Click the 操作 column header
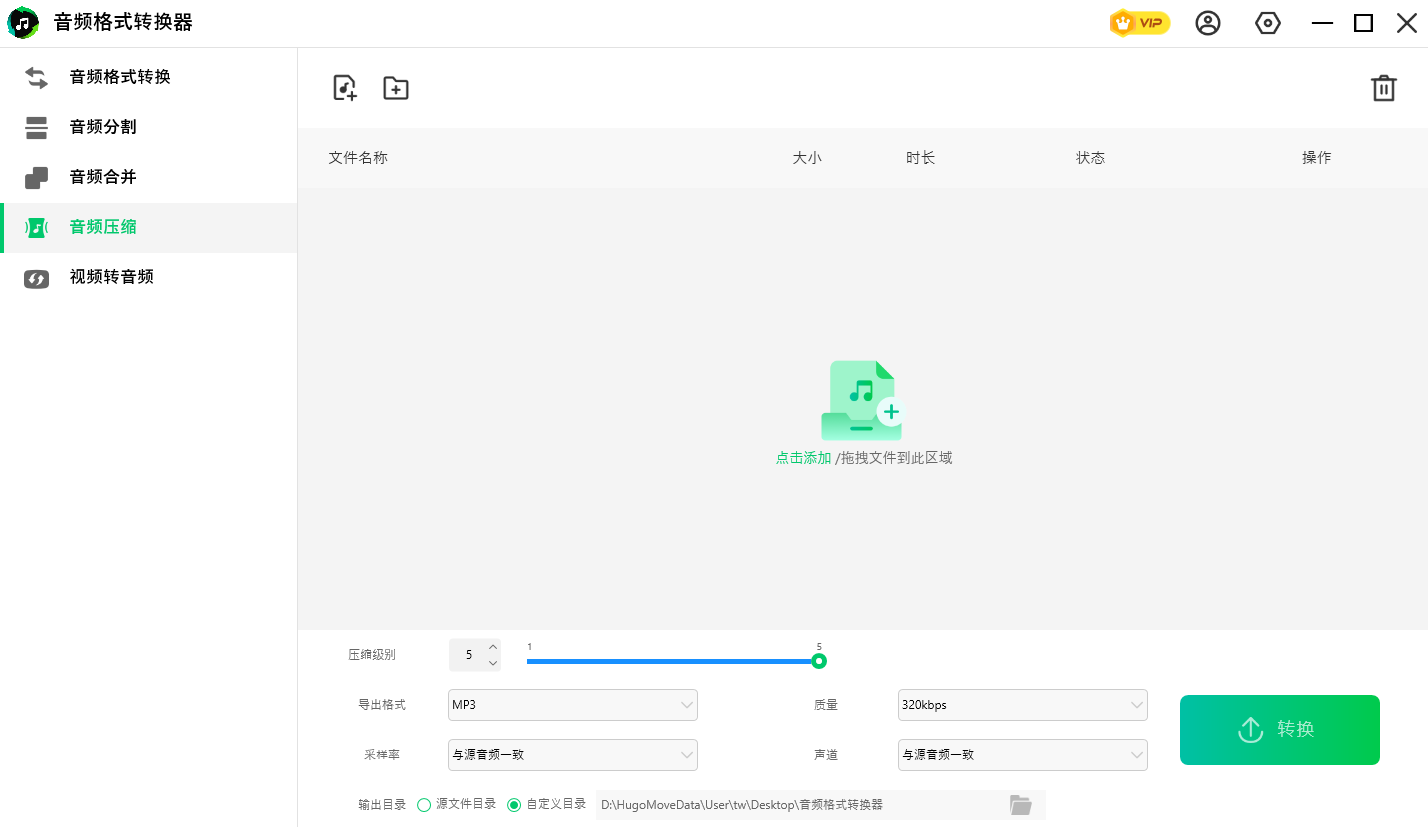Viewport: 1428px width, 827px height. point(1317,158)
